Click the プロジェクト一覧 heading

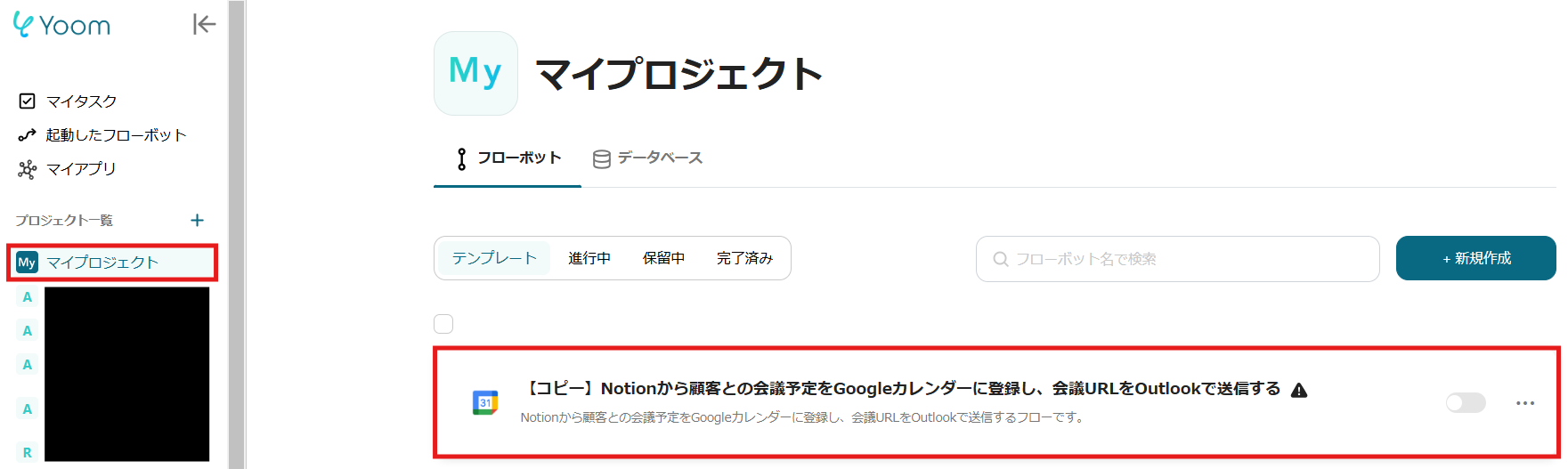click(x=64, y=220)
